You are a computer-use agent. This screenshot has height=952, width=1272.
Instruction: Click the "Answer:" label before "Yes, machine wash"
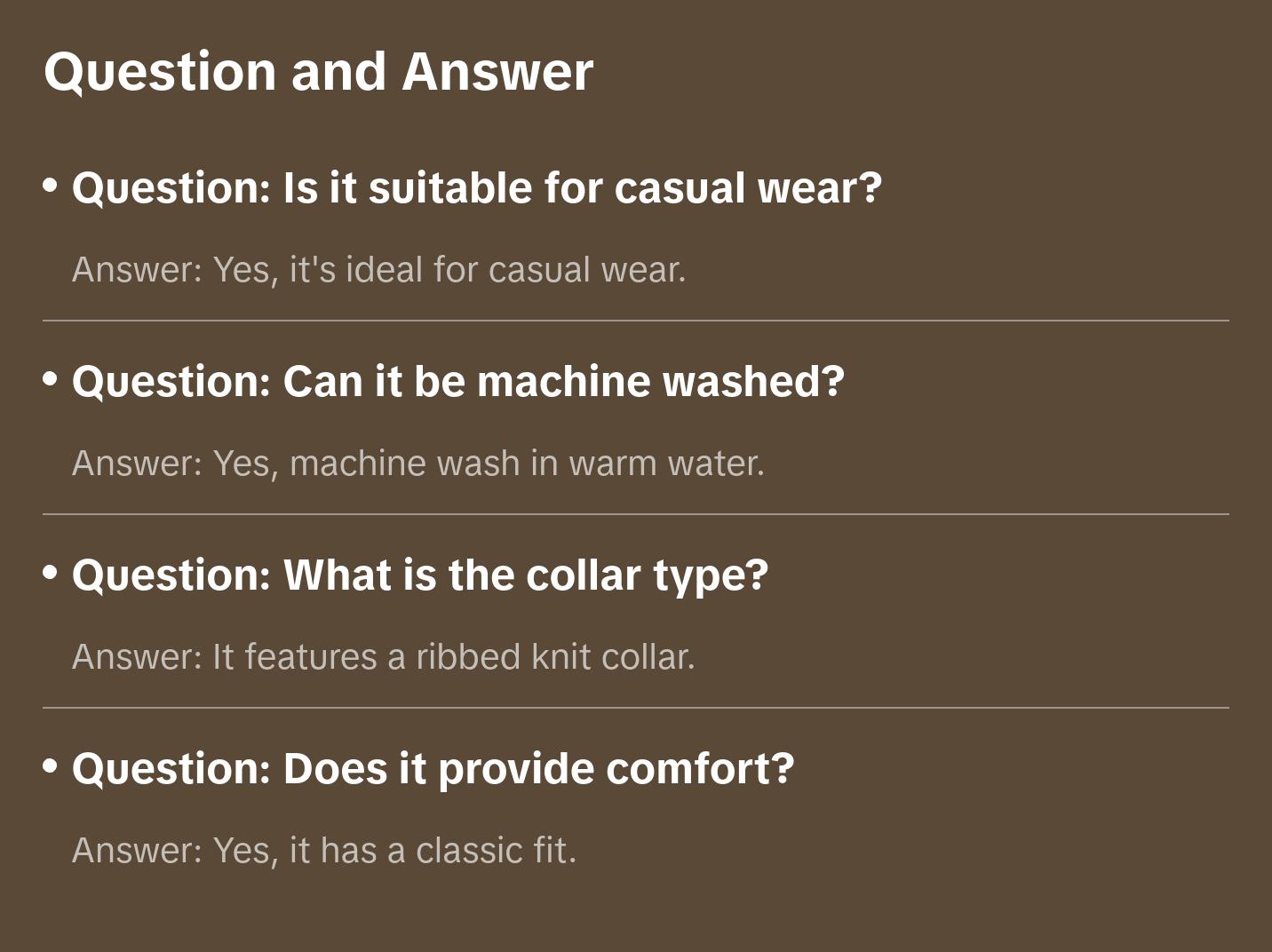(138, 464)
